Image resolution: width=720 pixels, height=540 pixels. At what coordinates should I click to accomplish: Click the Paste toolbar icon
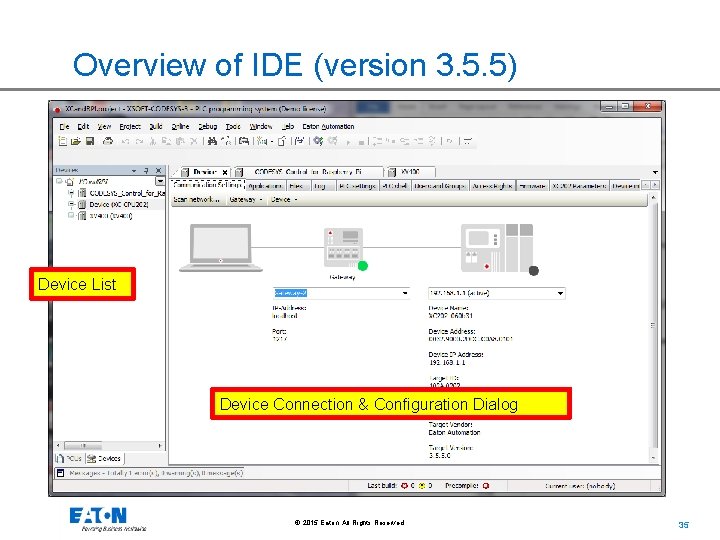point(180,141)
